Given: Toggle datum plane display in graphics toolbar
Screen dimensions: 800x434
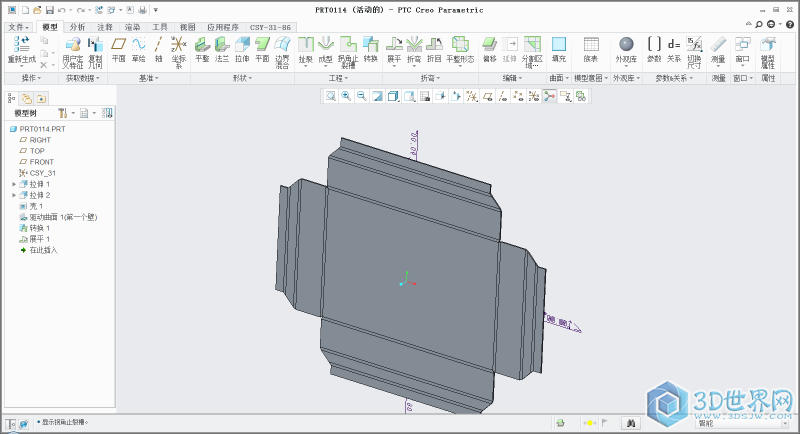Looking at the screenshot, I should [487, 96].
